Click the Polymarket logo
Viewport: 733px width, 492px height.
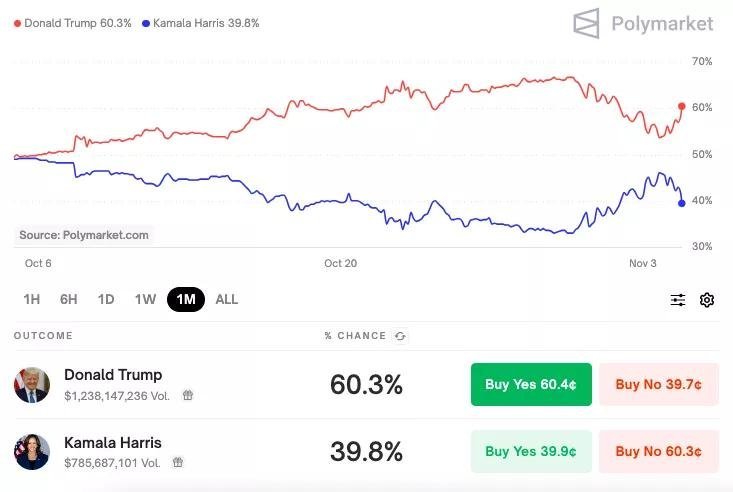click(x=643, y=23)
